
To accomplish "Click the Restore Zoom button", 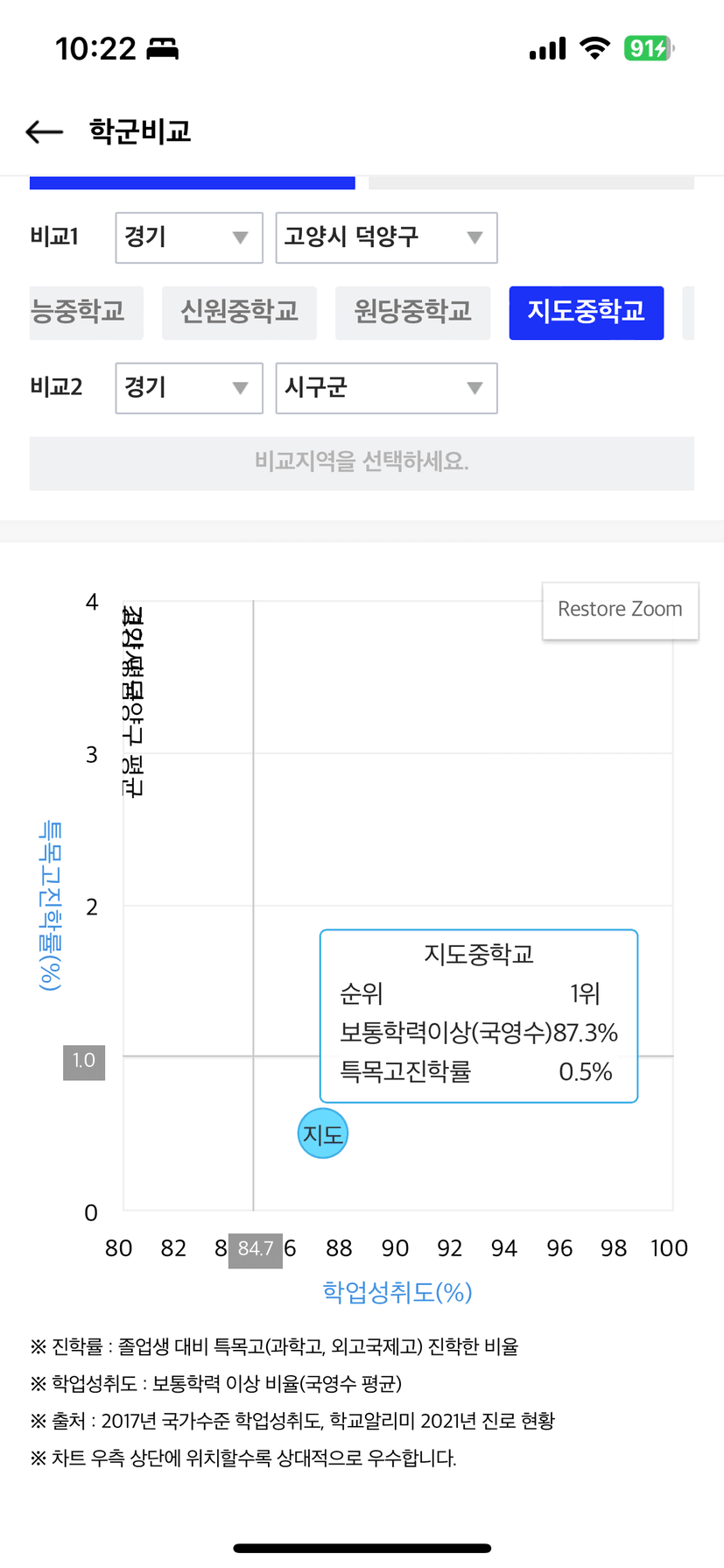I will [620, 610].
